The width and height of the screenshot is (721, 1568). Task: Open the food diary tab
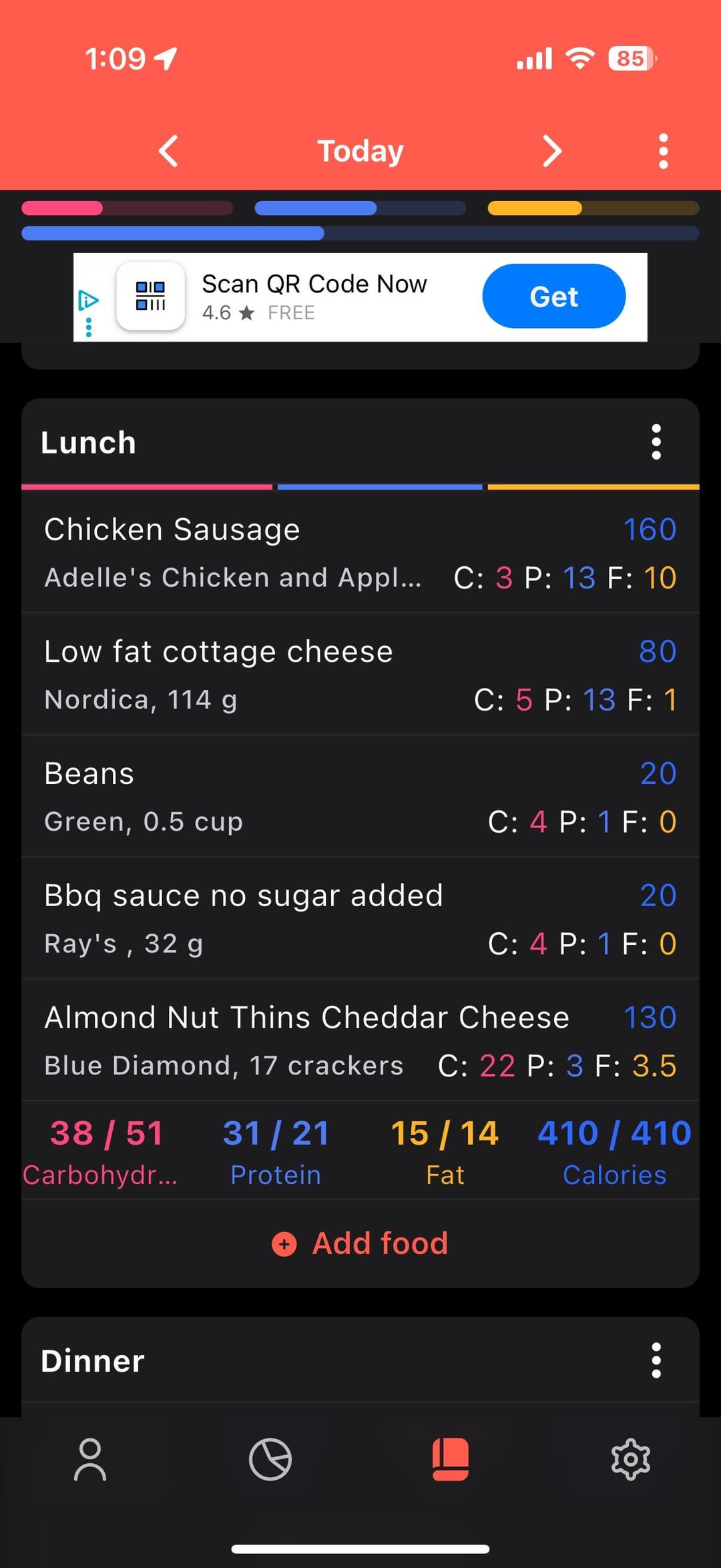(451, 1459)
